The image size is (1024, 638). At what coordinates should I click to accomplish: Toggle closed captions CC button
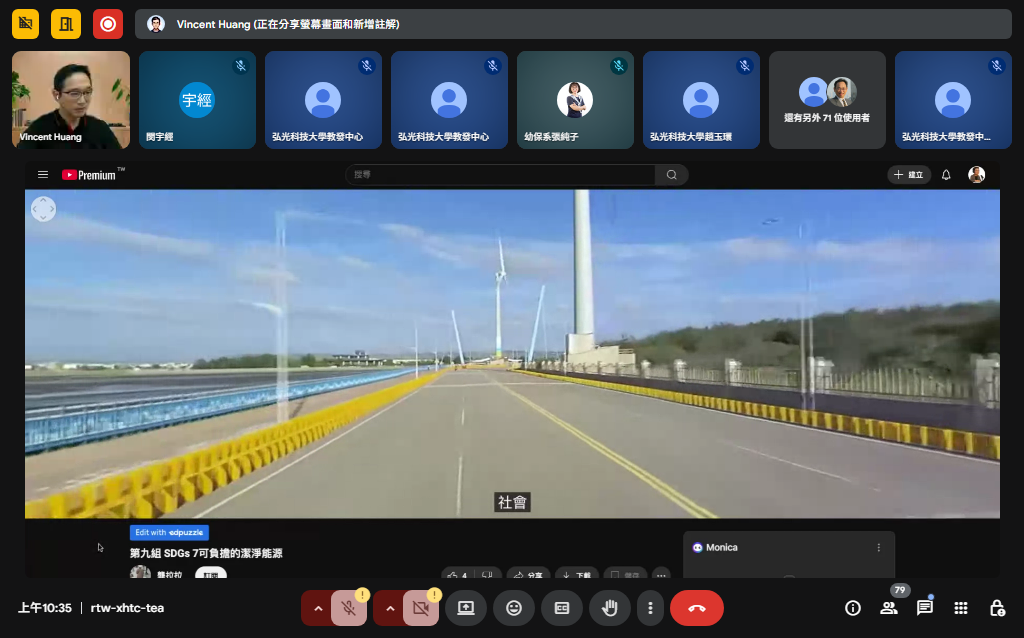point(562,608)
